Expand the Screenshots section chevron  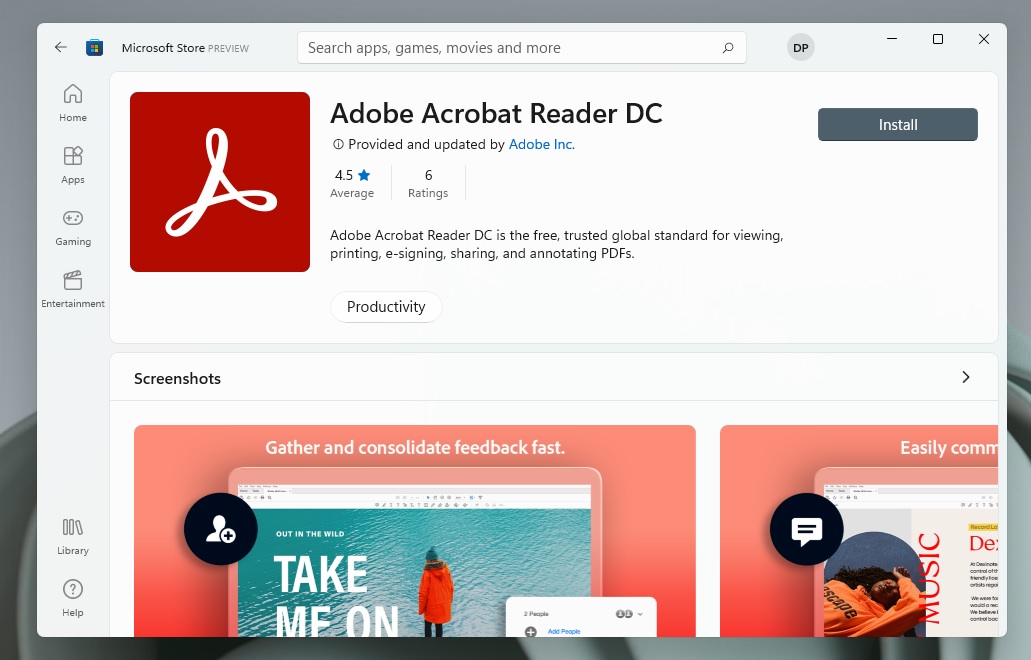coord(965,378)
